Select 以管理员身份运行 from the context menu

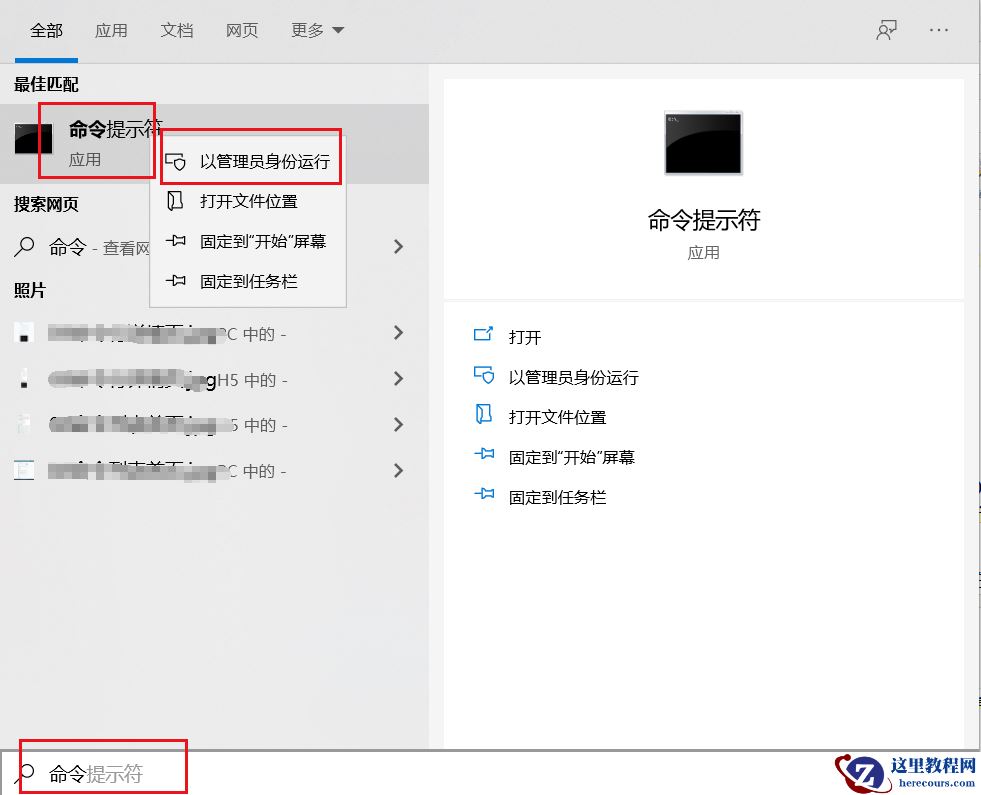262,161
